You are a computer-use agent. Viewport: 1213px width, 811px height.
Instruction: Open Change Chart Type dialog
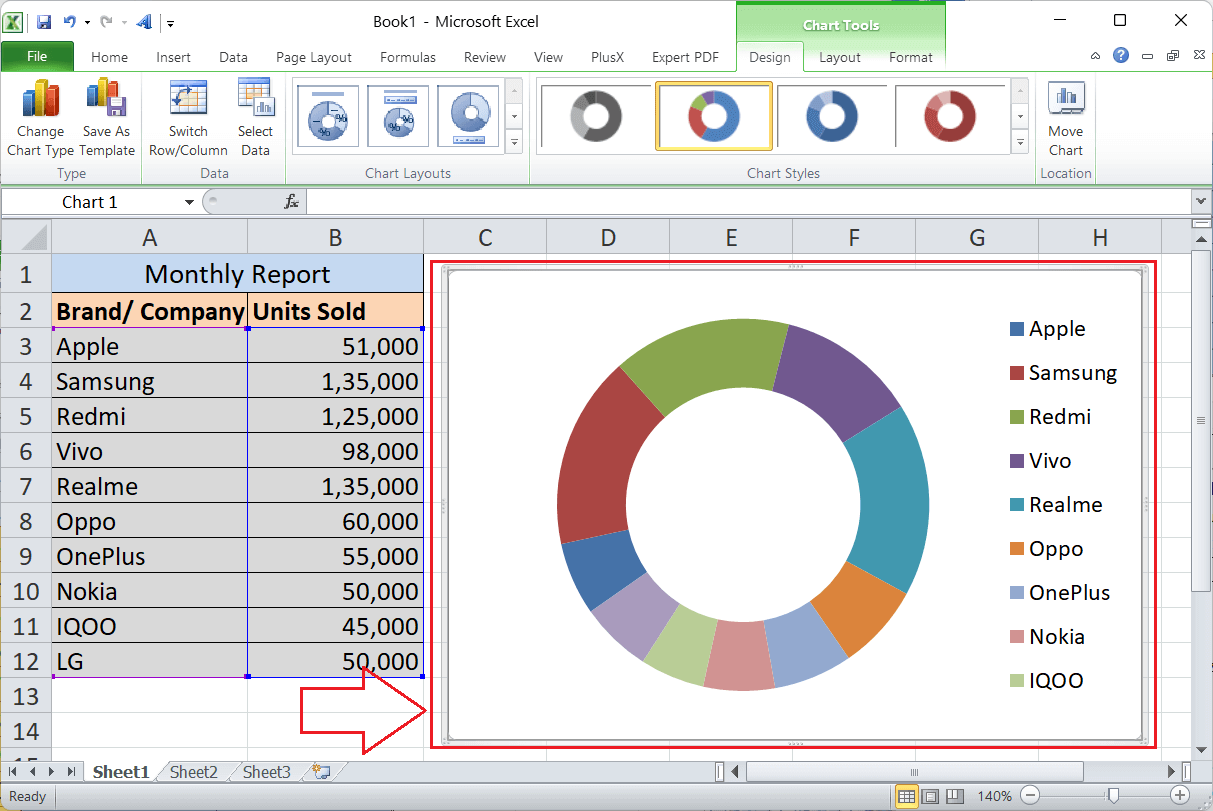(40, 117)
